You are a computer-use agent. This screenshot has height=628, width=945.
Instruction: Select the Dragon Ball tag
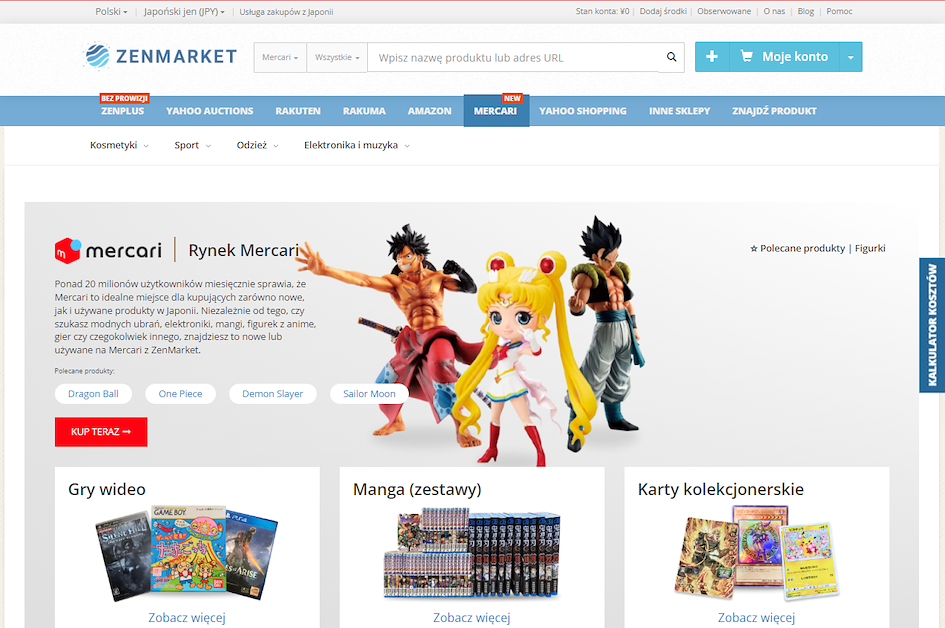click(x=93, y=394)
